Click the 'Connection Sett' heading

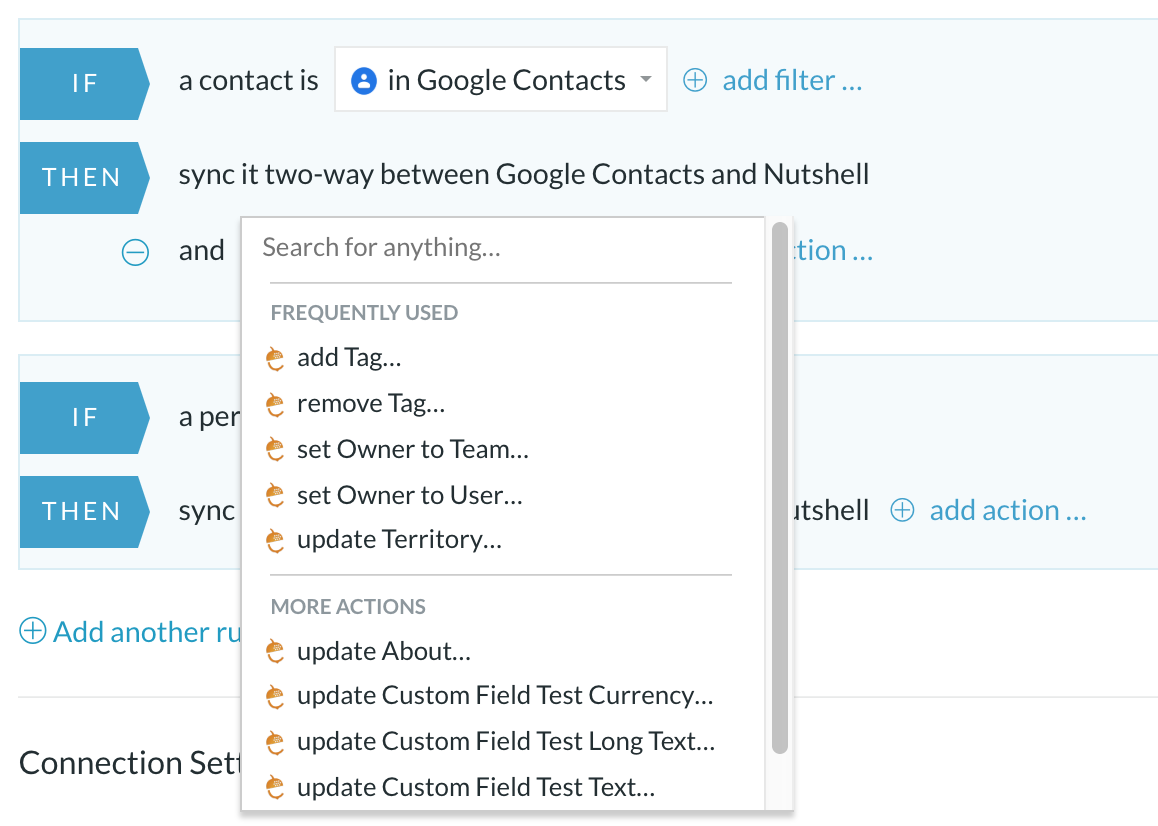(x=130, y=763)
